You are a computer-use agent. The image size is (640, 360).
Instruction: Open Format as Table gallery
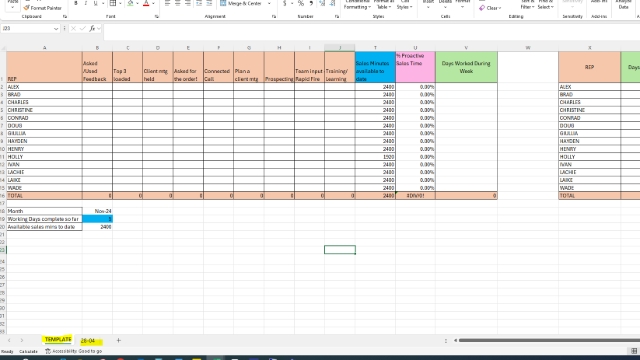[383, 5]
